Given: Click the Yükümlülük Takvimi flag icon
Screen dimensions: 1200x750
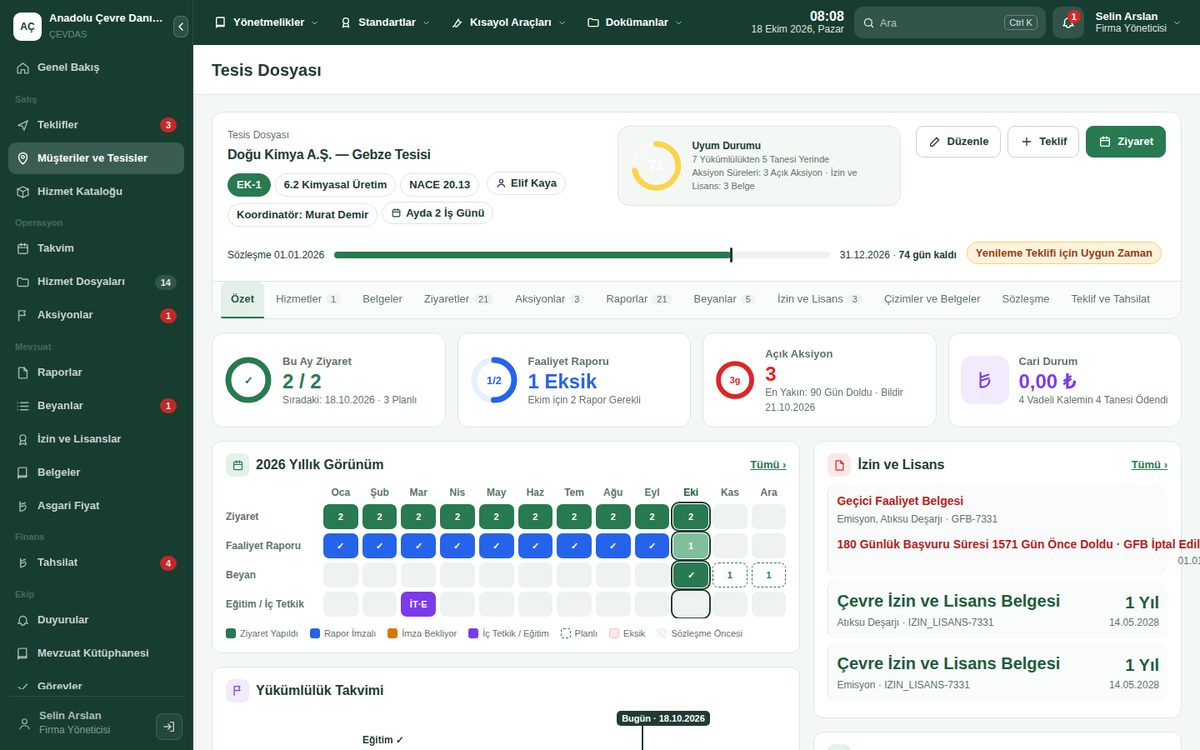Looking at the screenshot, I should click(x=237, y=690).
